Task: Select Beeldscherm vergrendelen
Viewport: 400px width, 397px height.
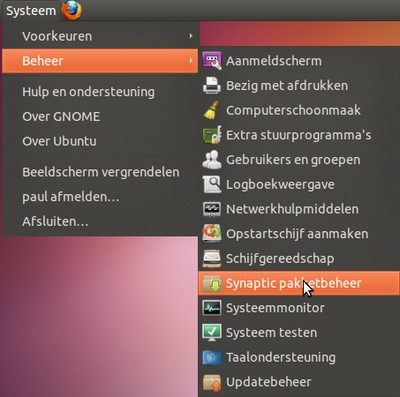Action: tap(100, 172)
